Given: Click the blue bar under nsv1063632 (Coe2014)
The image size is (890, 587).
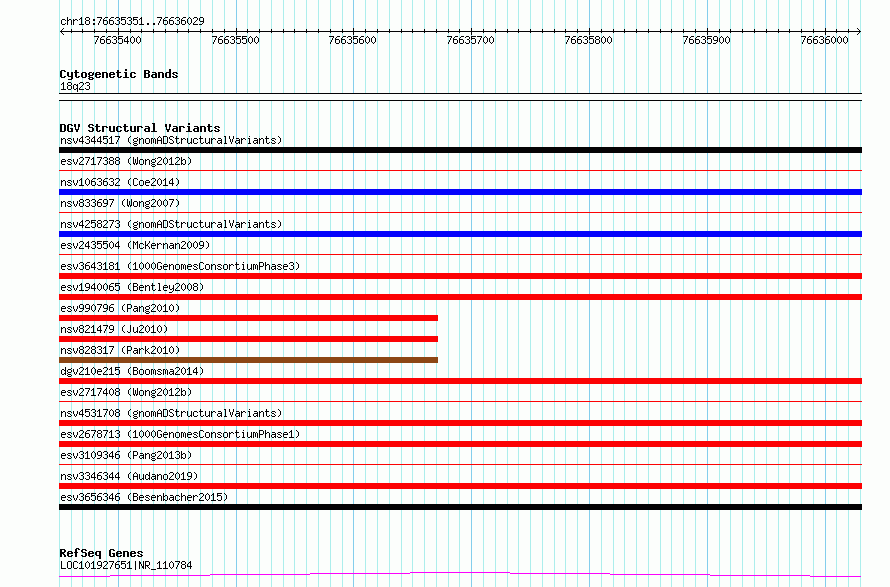Looking at the screenshot, I should click(x=460, y=192).
